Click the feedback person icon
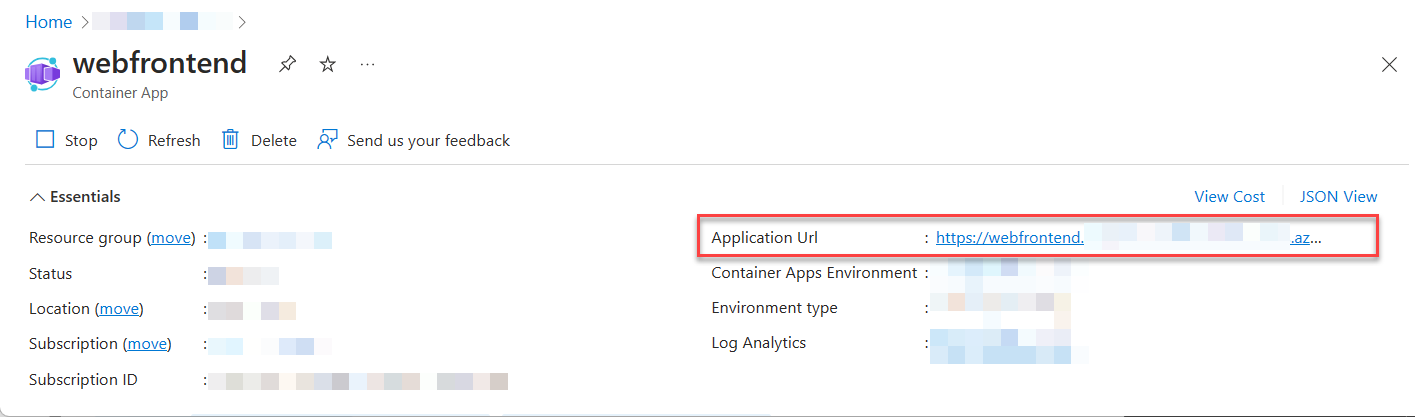Viewport: 1415px width, 417px height. click(x=327, y=140)
